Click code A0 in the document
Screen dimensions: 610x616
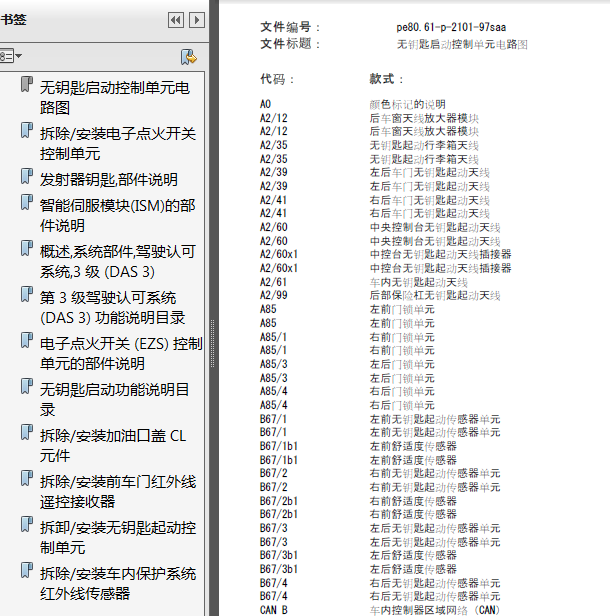click(266, 104)
